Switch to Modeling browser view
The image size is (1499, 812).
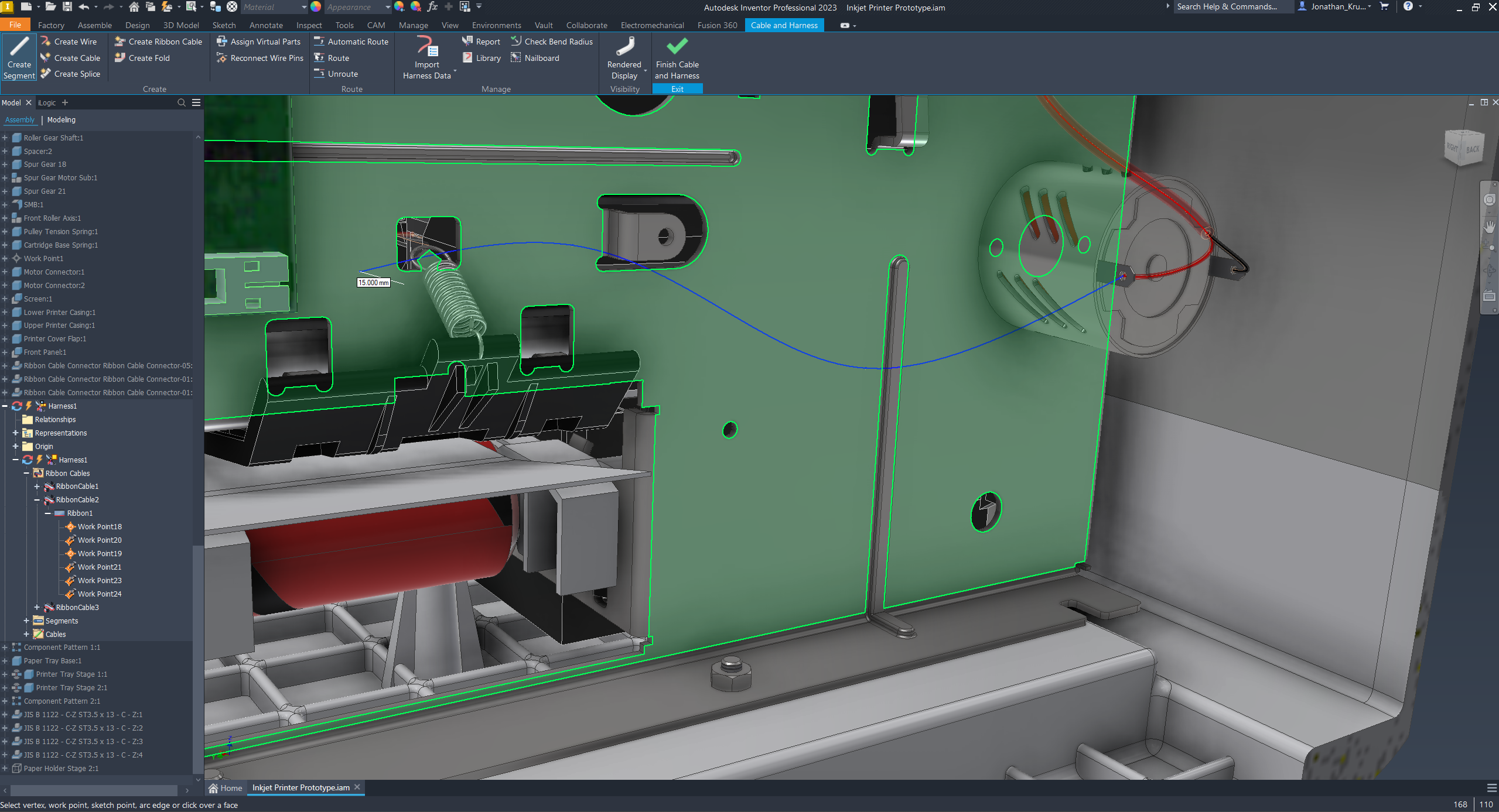(x=62, y=119)
